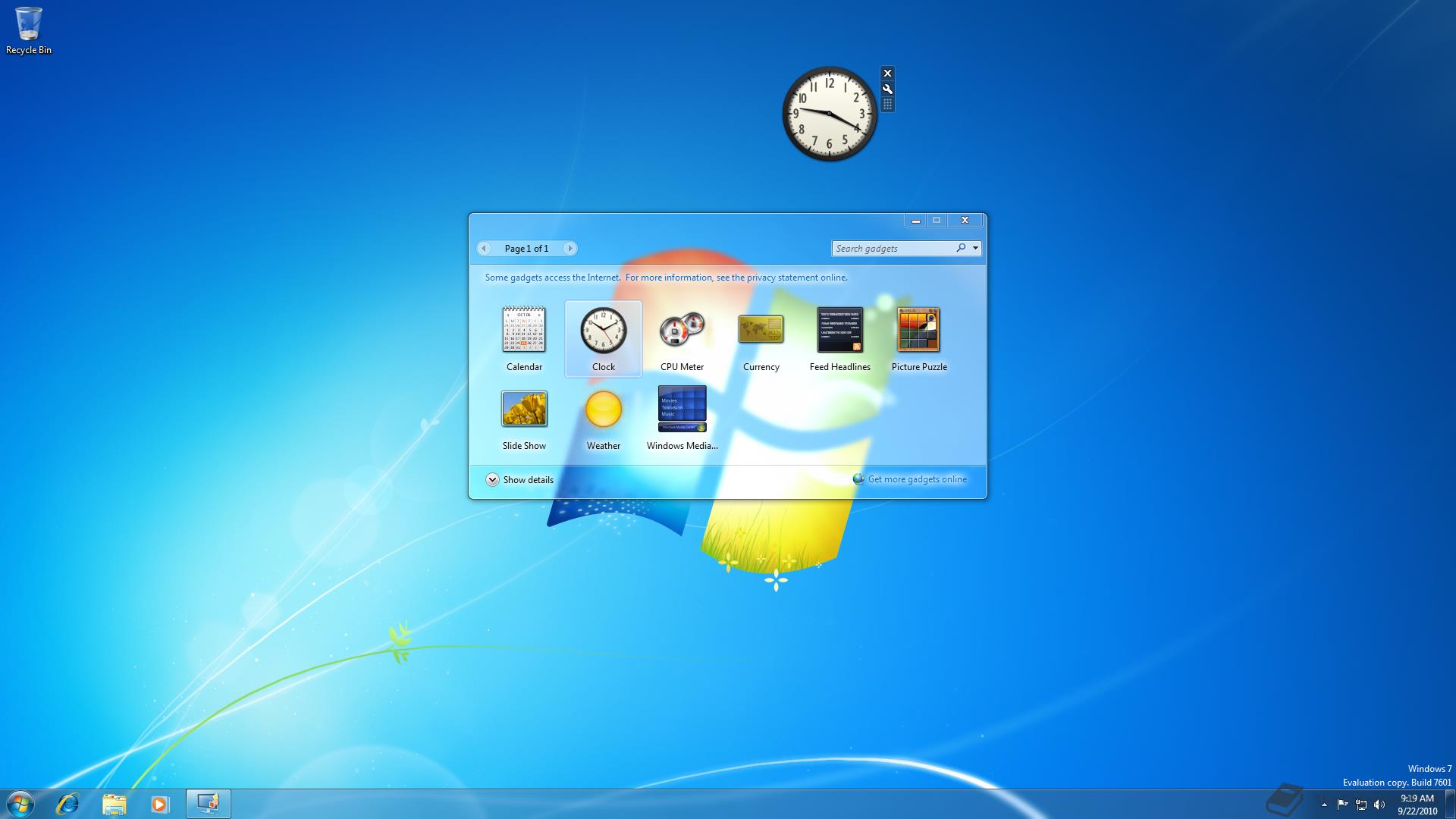Screen dimensions: 1456x819
Task: Launch Windows Media Player from taskbar
Action: [159, 804]
